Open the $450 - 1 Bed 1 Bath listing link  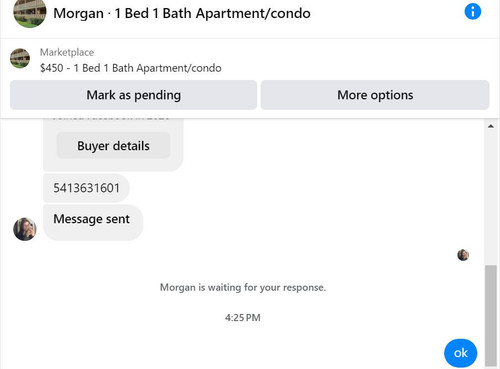point(131,68)
